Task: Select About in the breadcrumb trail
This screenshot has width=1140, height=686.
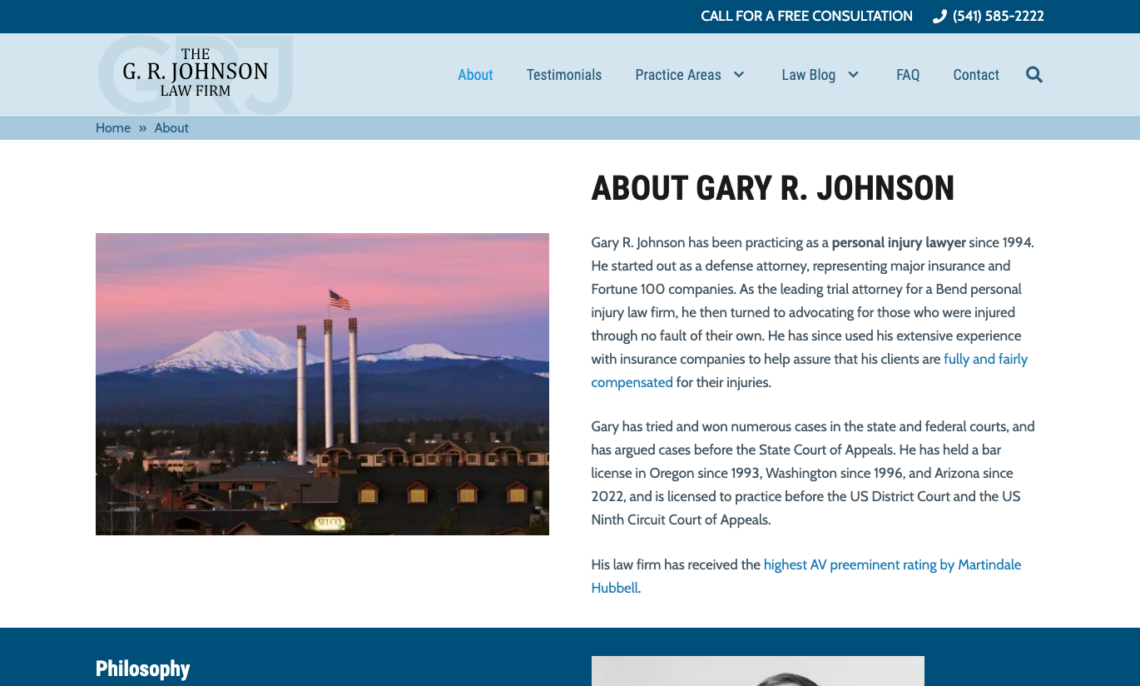Action: 171,127
